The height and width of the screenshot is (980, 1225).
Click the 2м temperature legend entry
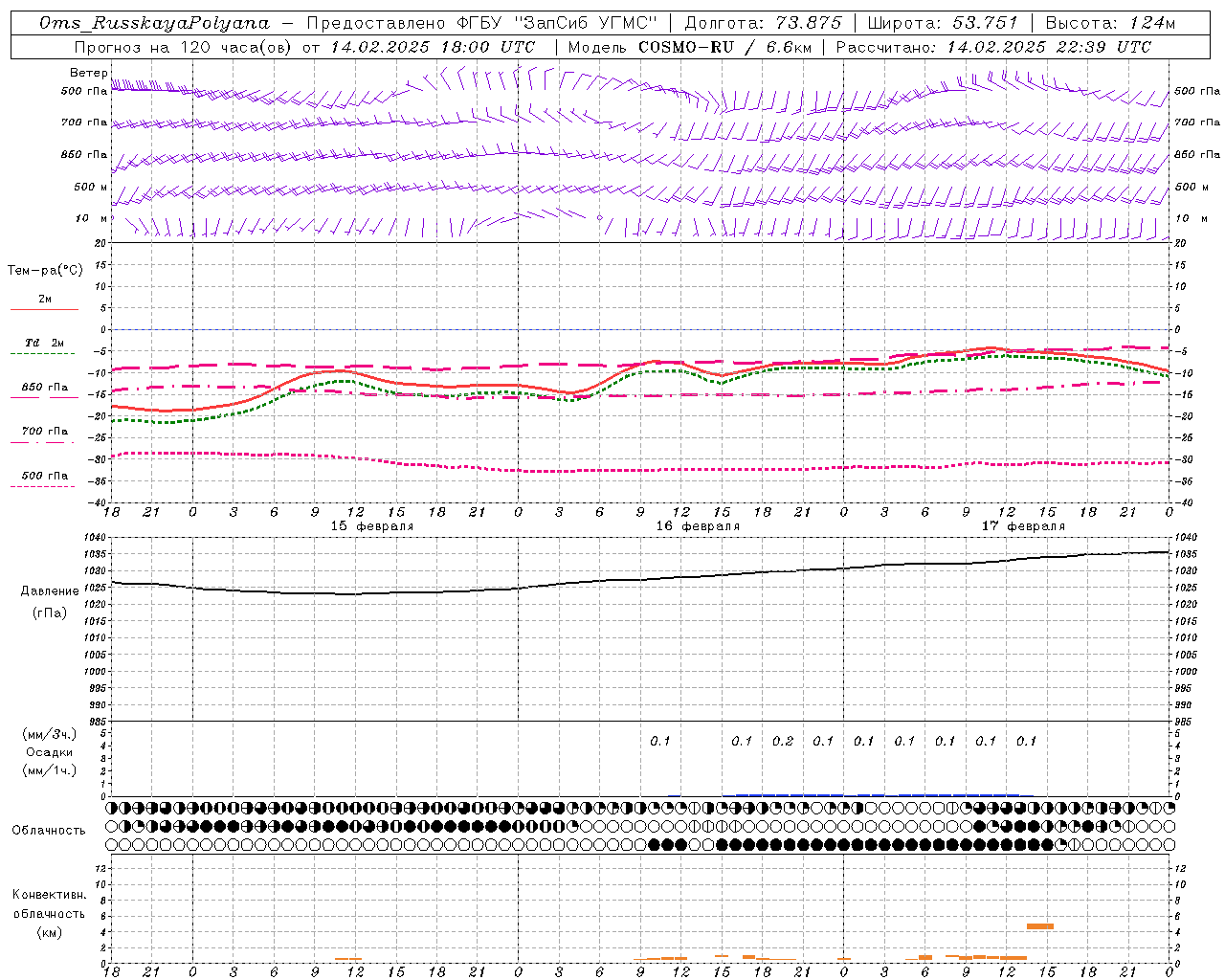pos(45,300)
